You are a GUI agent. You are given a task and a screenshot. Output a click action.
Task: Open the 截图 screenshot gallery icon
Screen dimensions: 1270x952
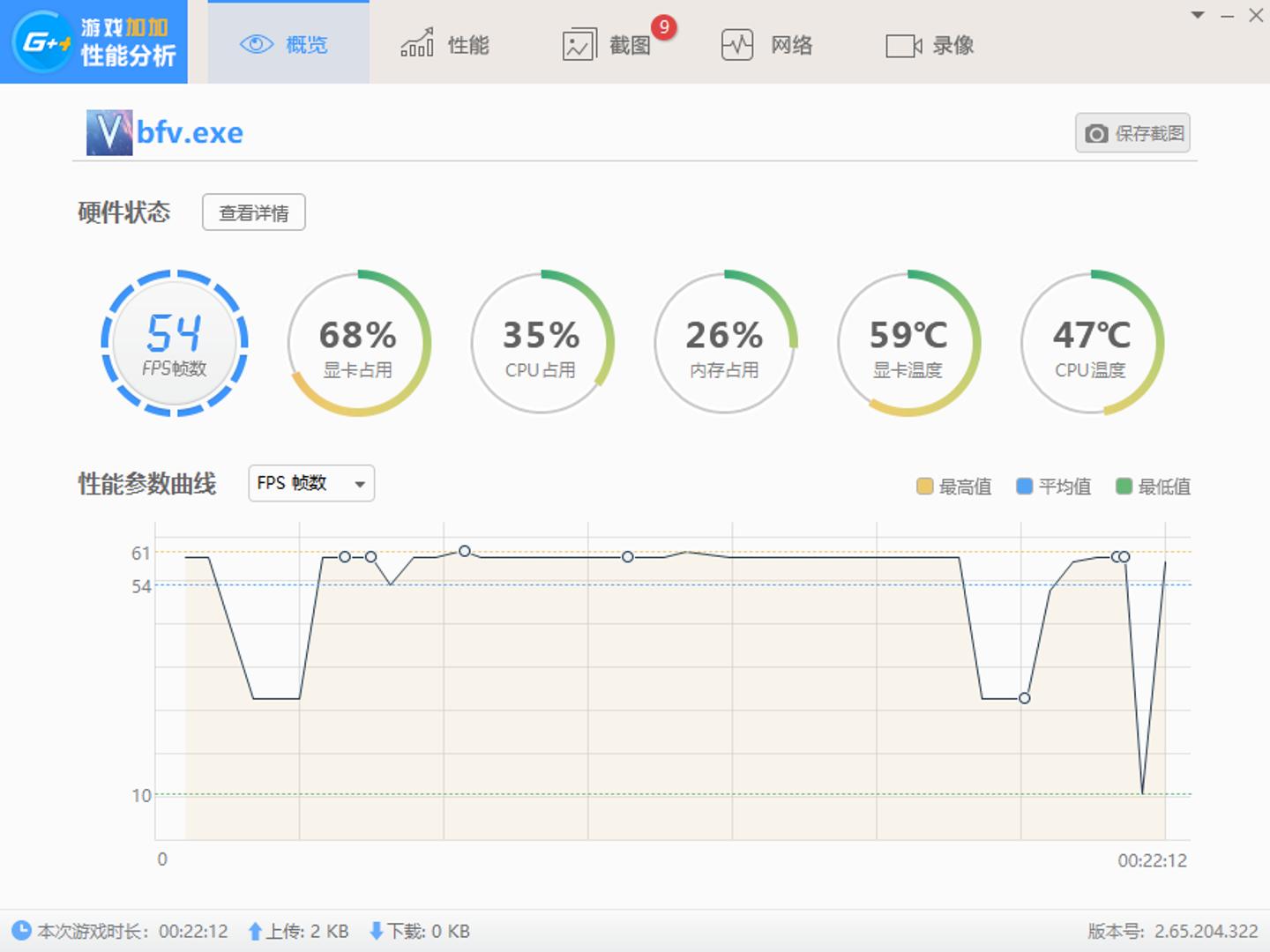578,44
